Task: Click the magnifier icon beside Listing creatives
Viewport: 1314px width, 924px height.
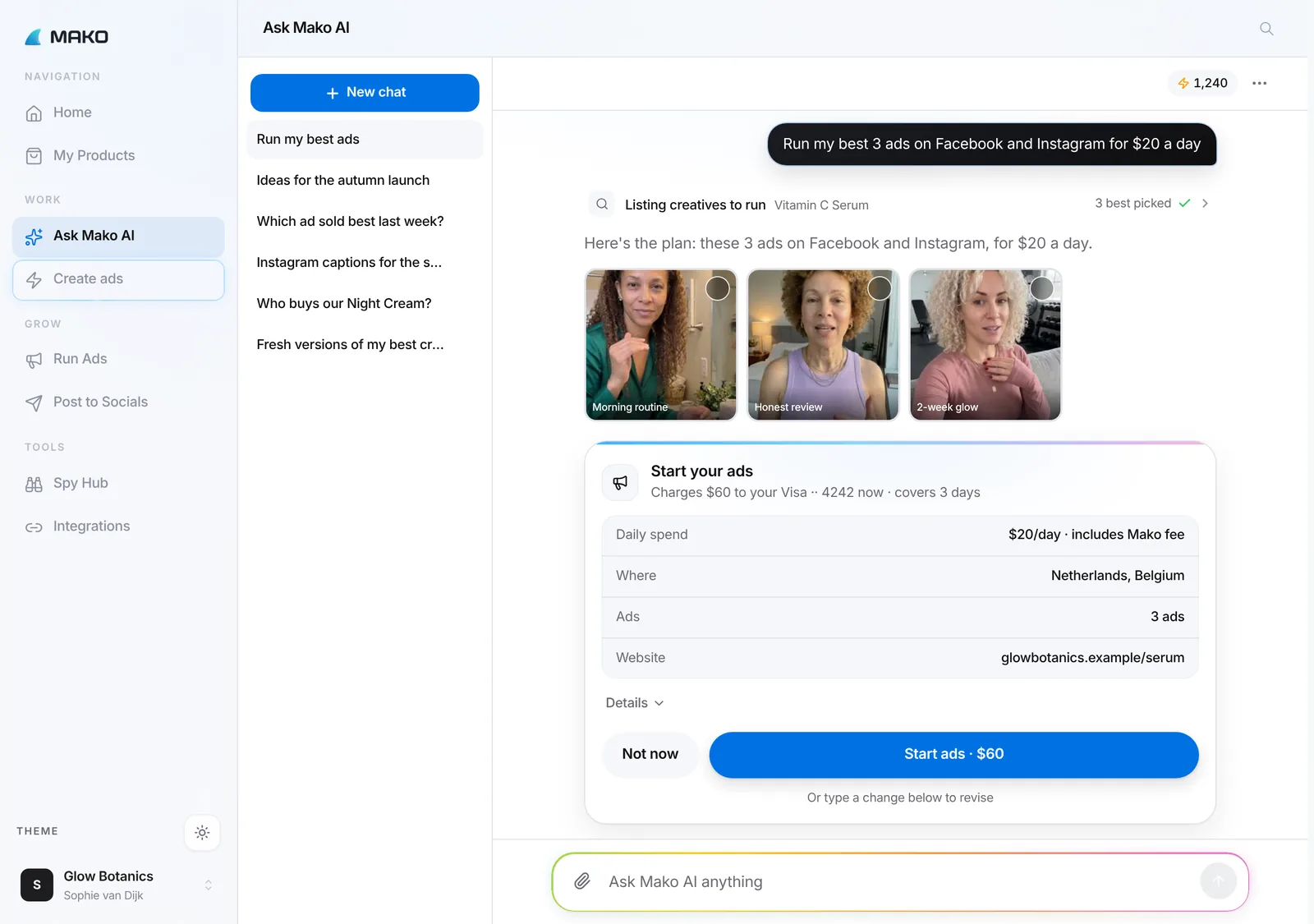Action: tap(602, 204)
